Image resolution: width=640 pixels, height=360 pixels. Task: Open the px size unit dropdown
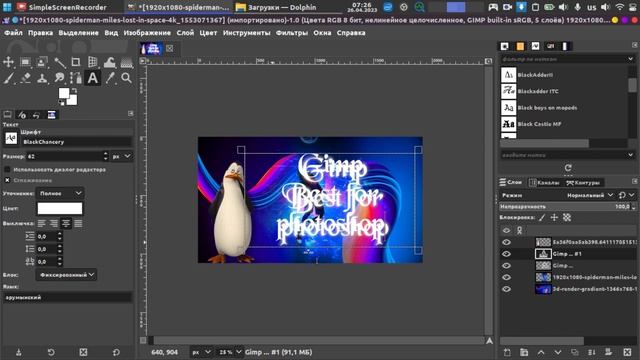click(122, 156)
